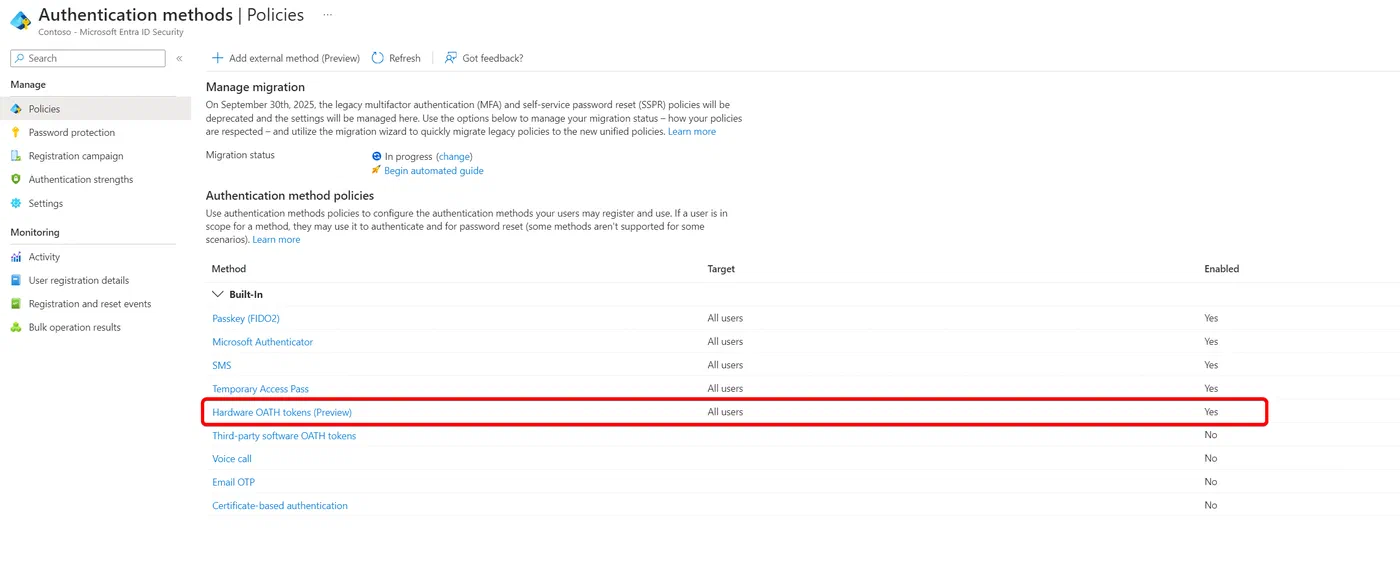Click the plus icon for external method

point(217,58)
